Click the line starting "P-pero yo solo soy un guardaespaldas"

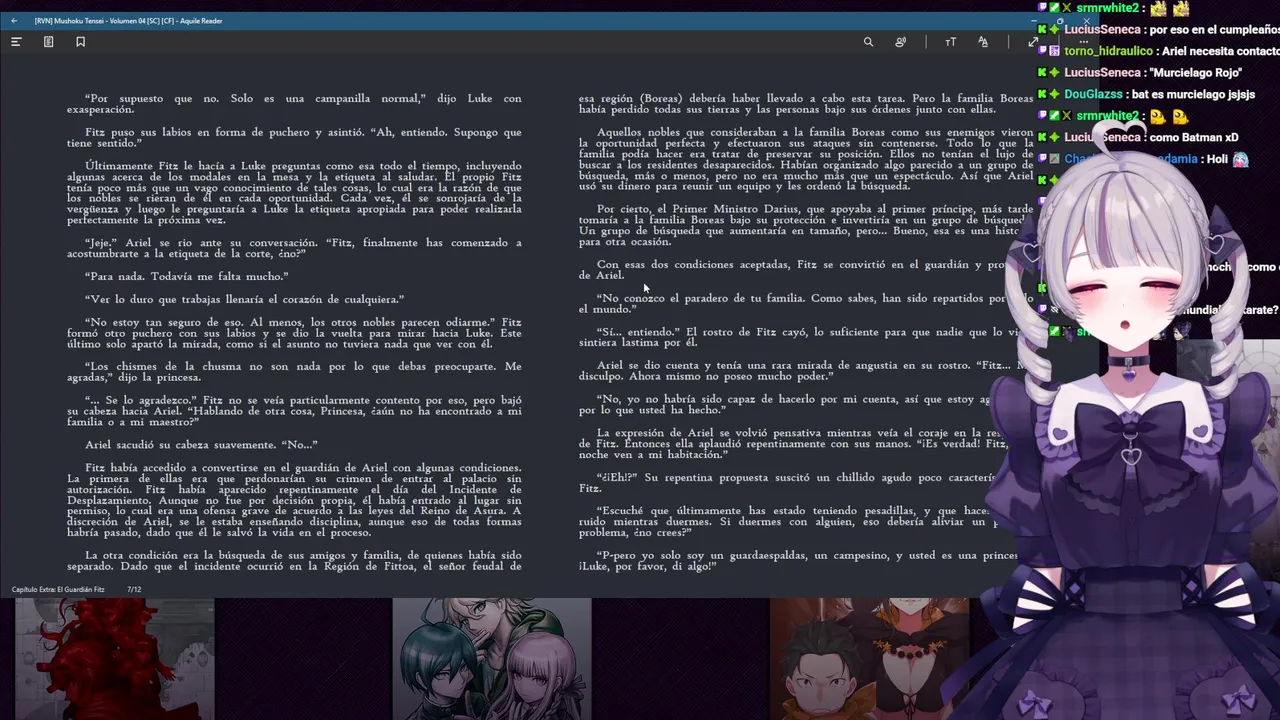[x=805, y=561]
